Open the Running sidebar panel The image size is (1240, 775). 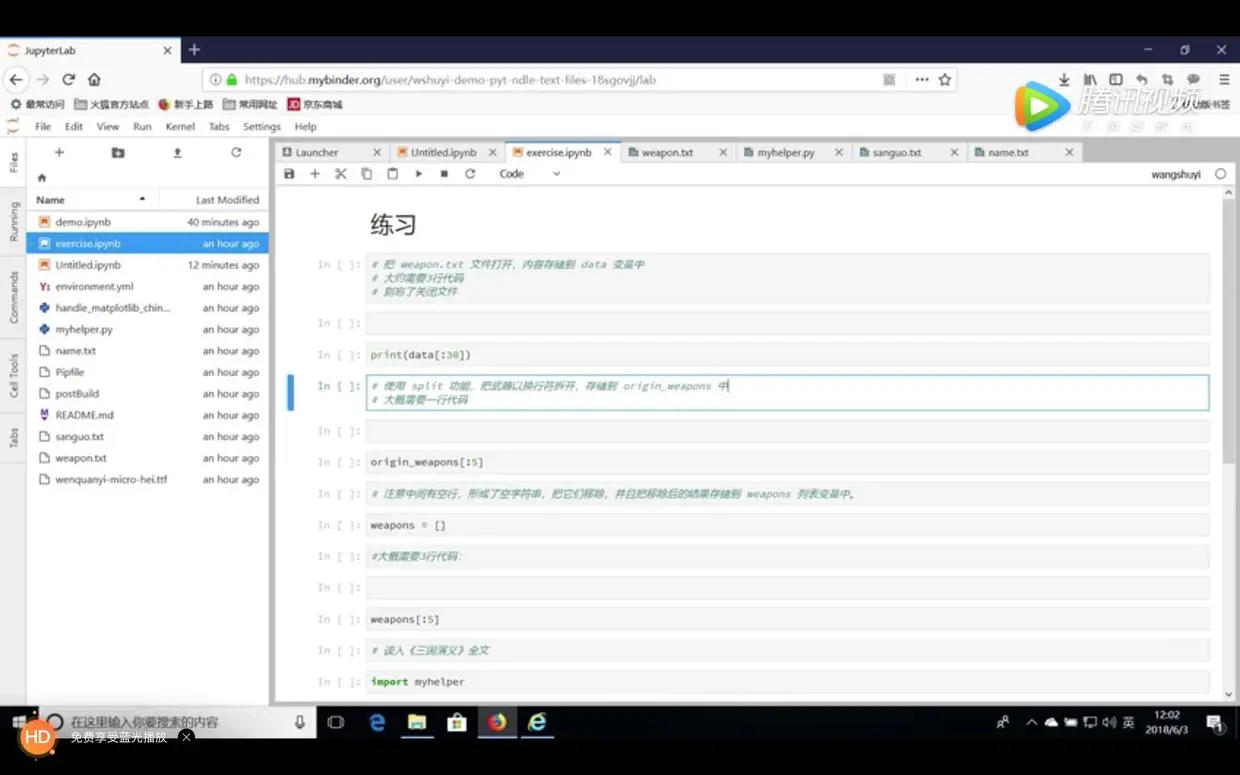14,222
